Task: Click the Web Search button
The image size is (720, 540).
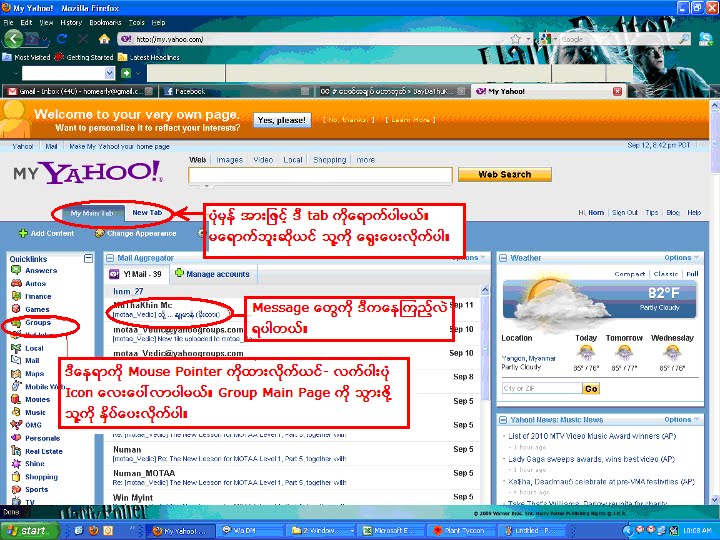Action: pos(505,174)
